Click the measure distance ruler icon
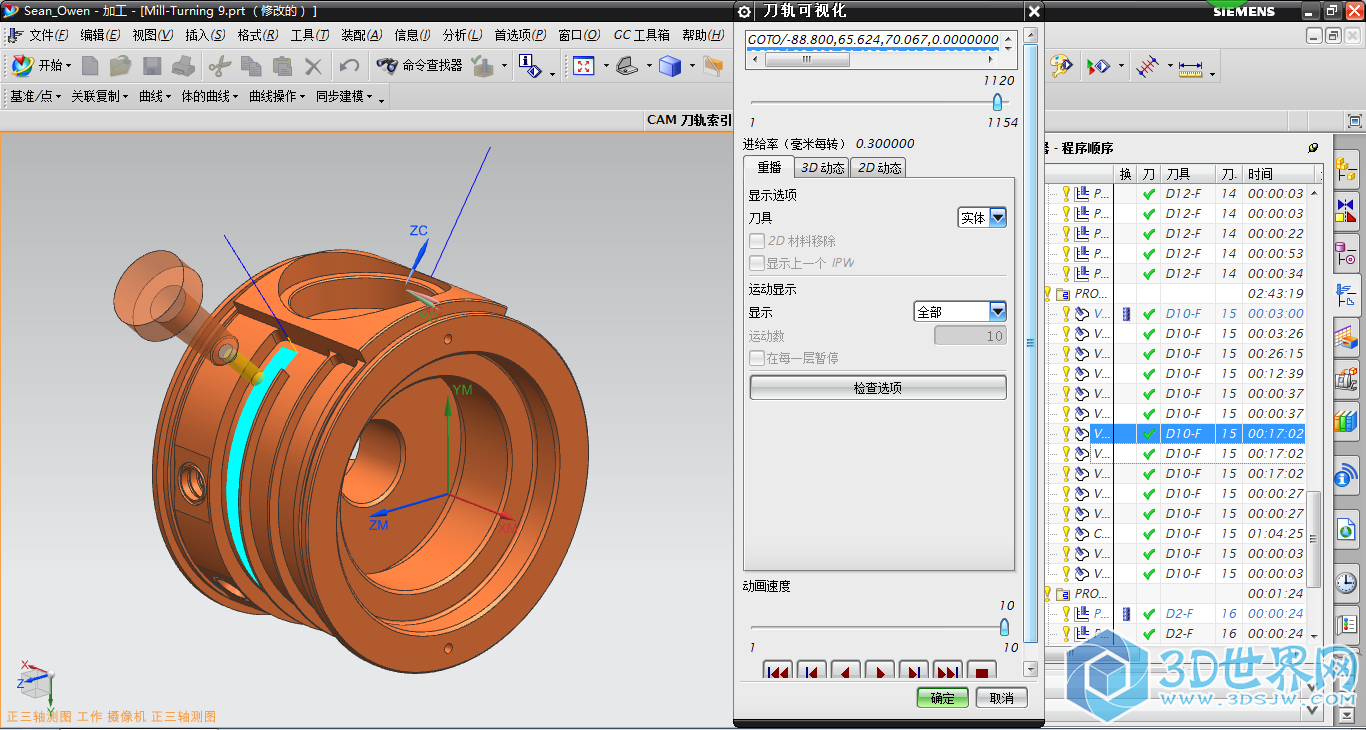Screen dimensions: 1366x730 1190,68
